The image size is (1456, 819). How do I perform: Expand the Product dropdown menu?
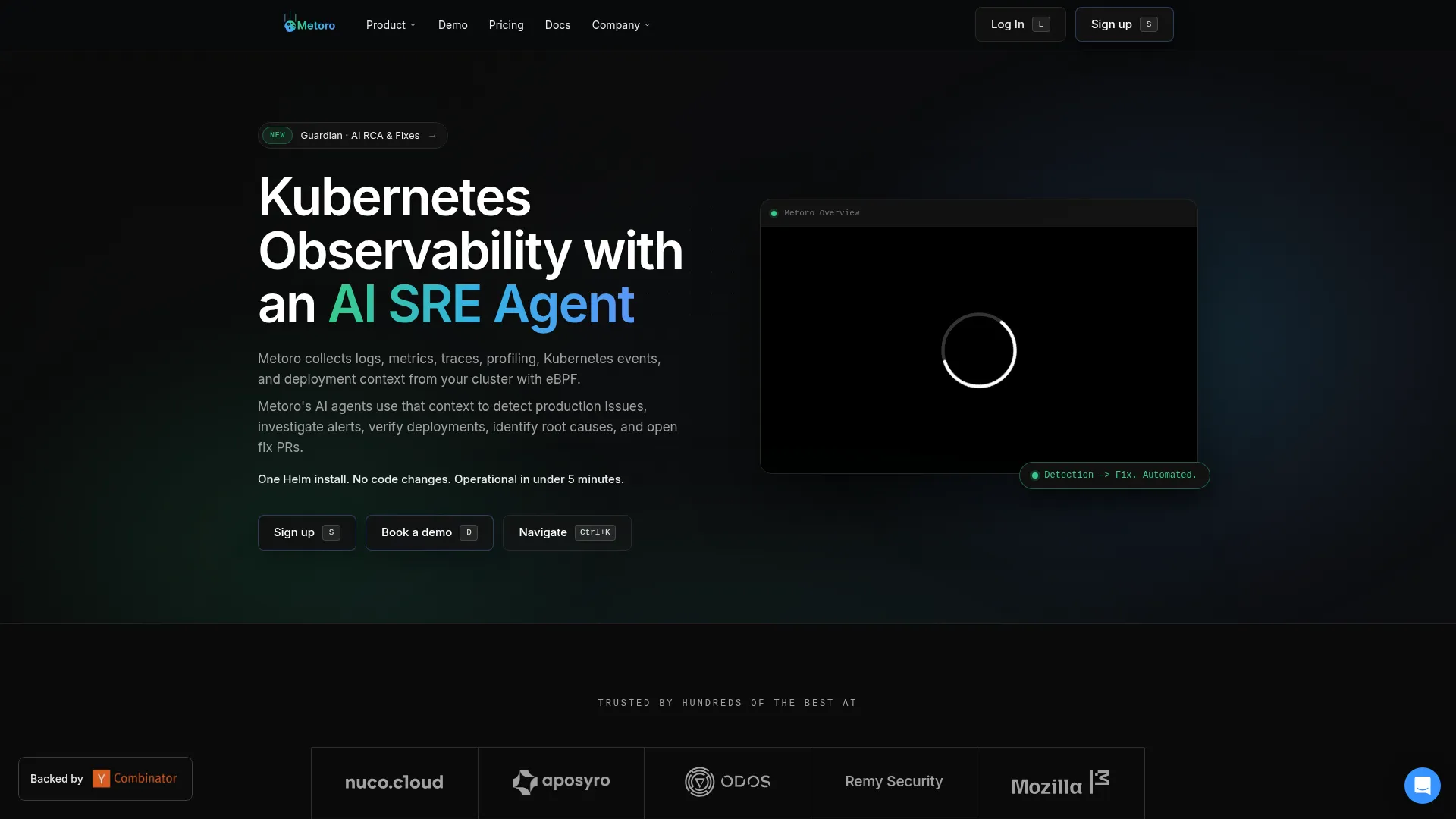coord(391,25)
